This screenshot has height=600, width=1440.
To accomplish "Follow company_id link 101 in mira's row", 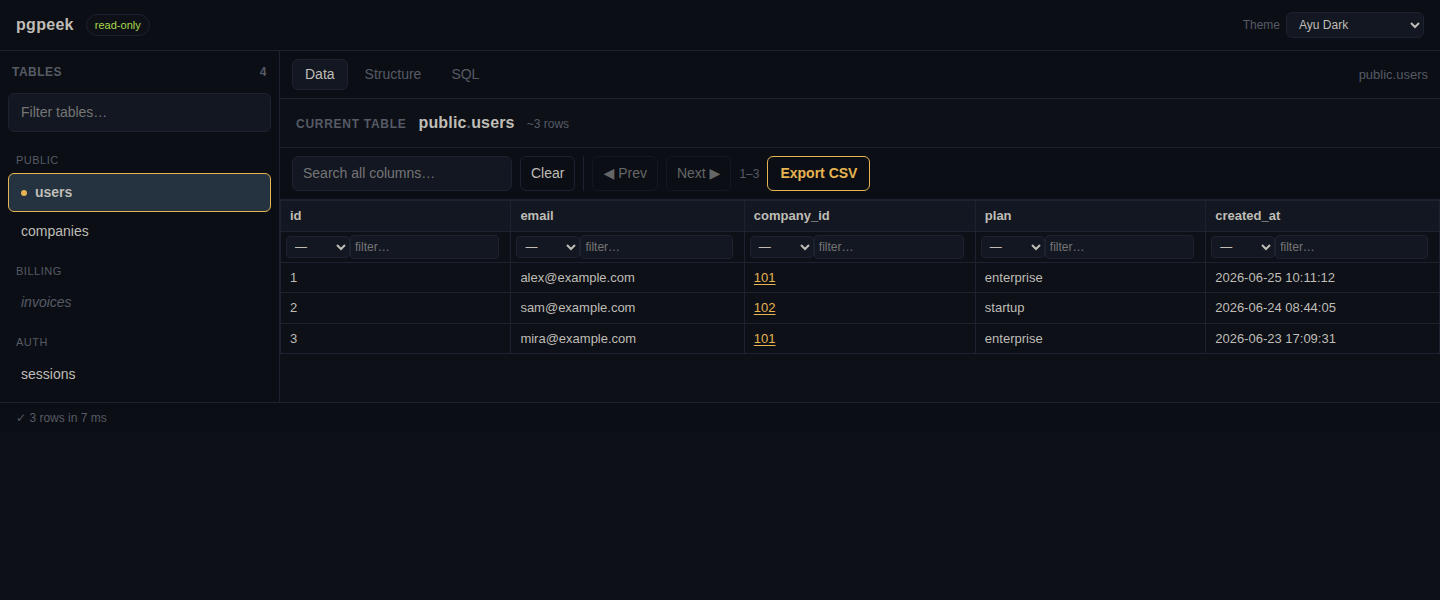I will [764, 339].
